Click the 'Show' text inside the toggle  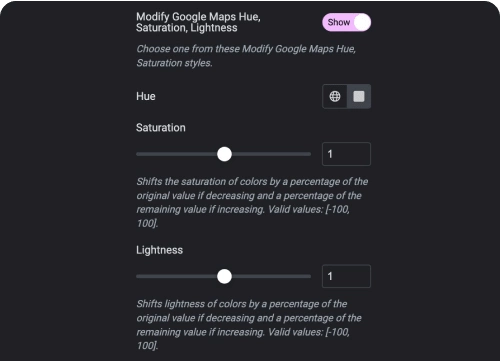point(339,22)
